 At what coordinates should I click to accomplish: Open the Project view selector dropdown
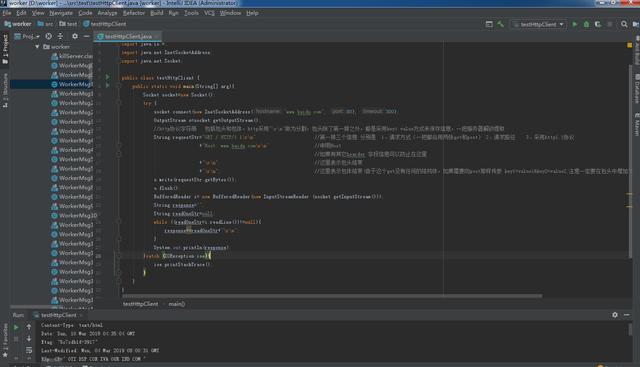pos(27,36)
